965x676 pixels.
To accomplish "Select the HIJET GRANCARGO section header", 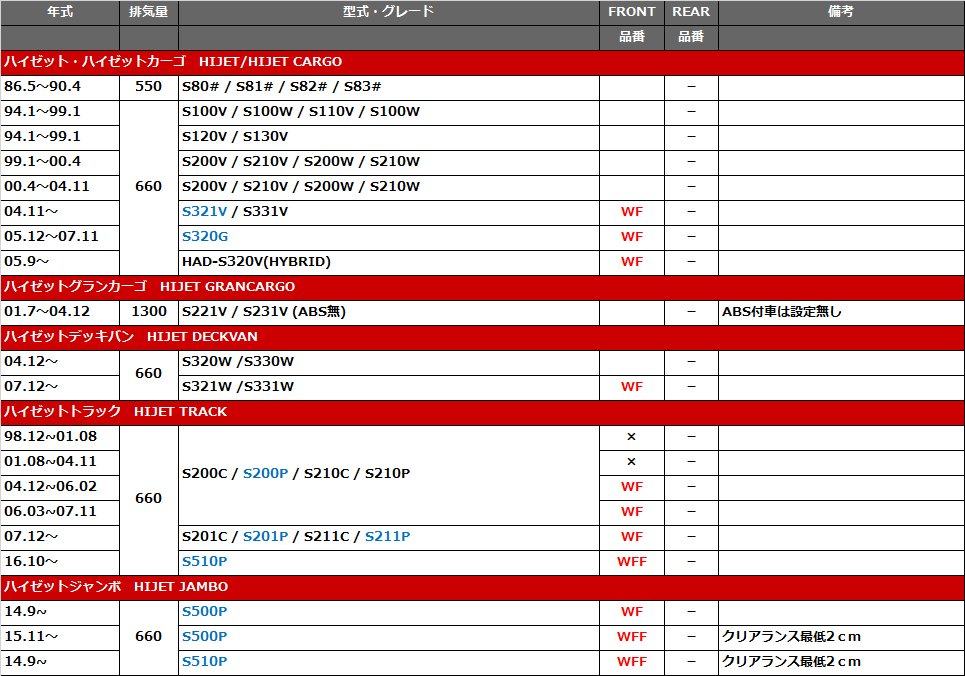I will click(482, 287).
